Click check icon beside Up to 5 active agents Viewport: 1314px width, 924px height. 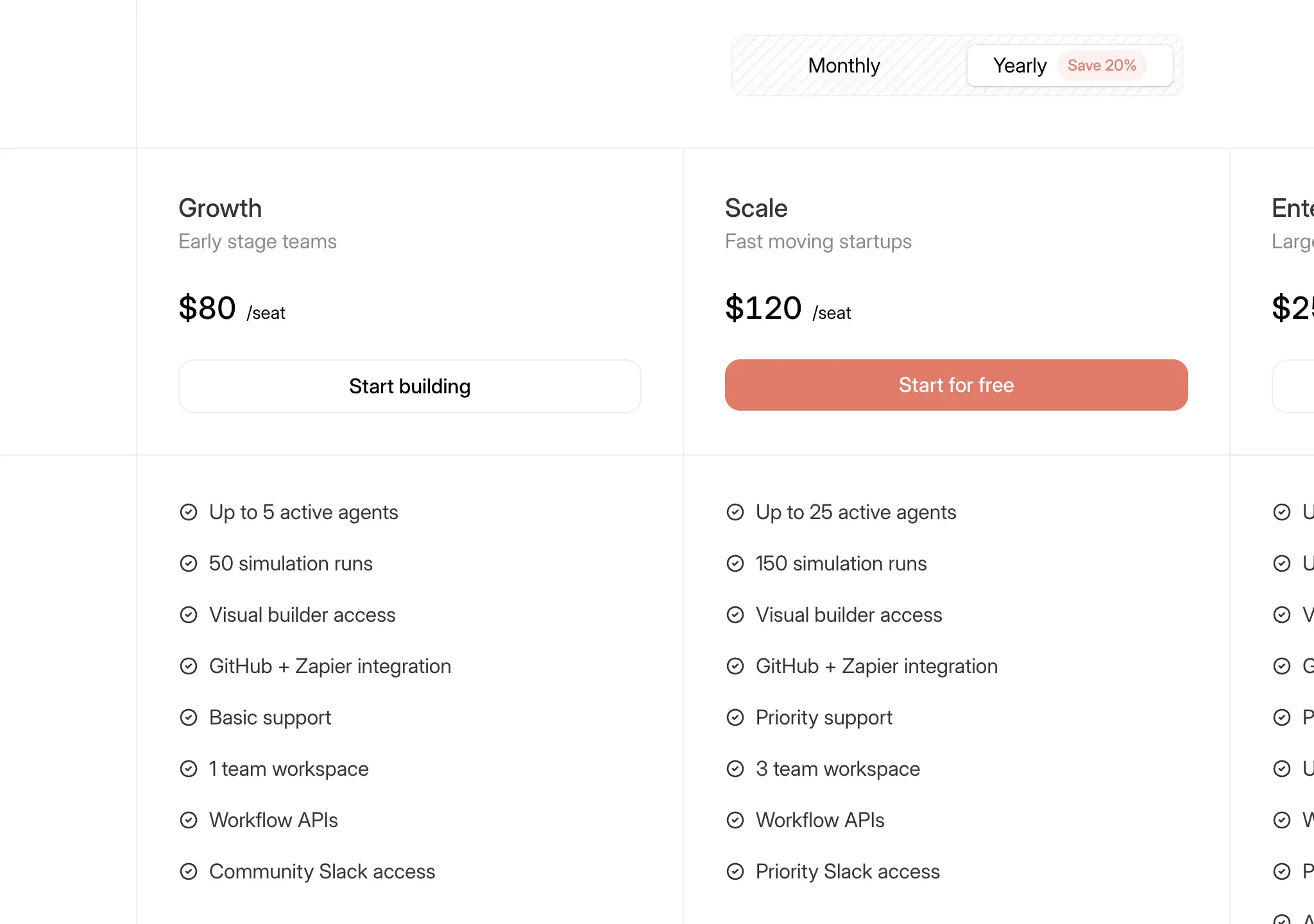[x=189, y=512]
